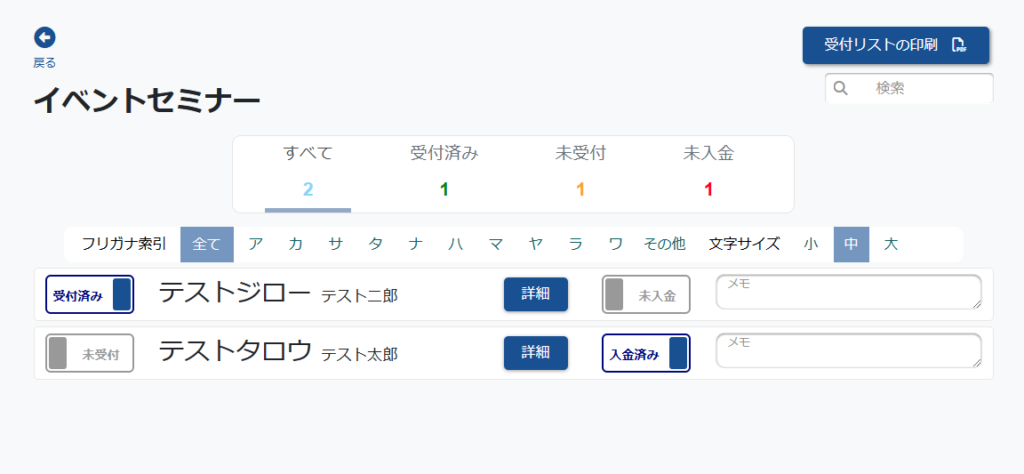Set text size to 小
Image resolution: width=1024 pixels, height=474 pixels.
click(x=811, y=245)
